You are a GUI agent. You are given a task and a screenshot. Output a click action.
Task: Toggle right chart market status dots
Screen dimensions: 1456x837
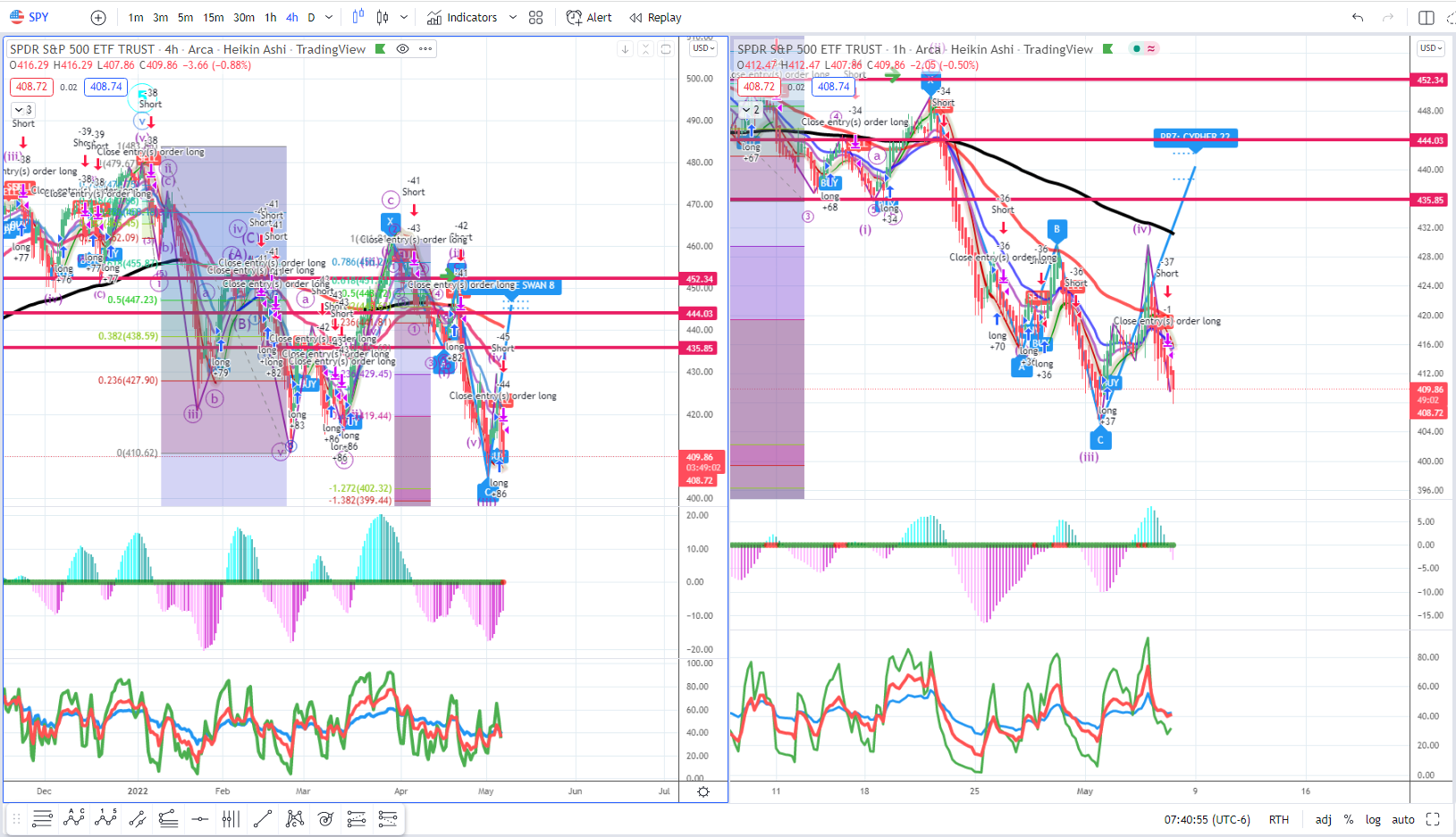(1144, 48)
